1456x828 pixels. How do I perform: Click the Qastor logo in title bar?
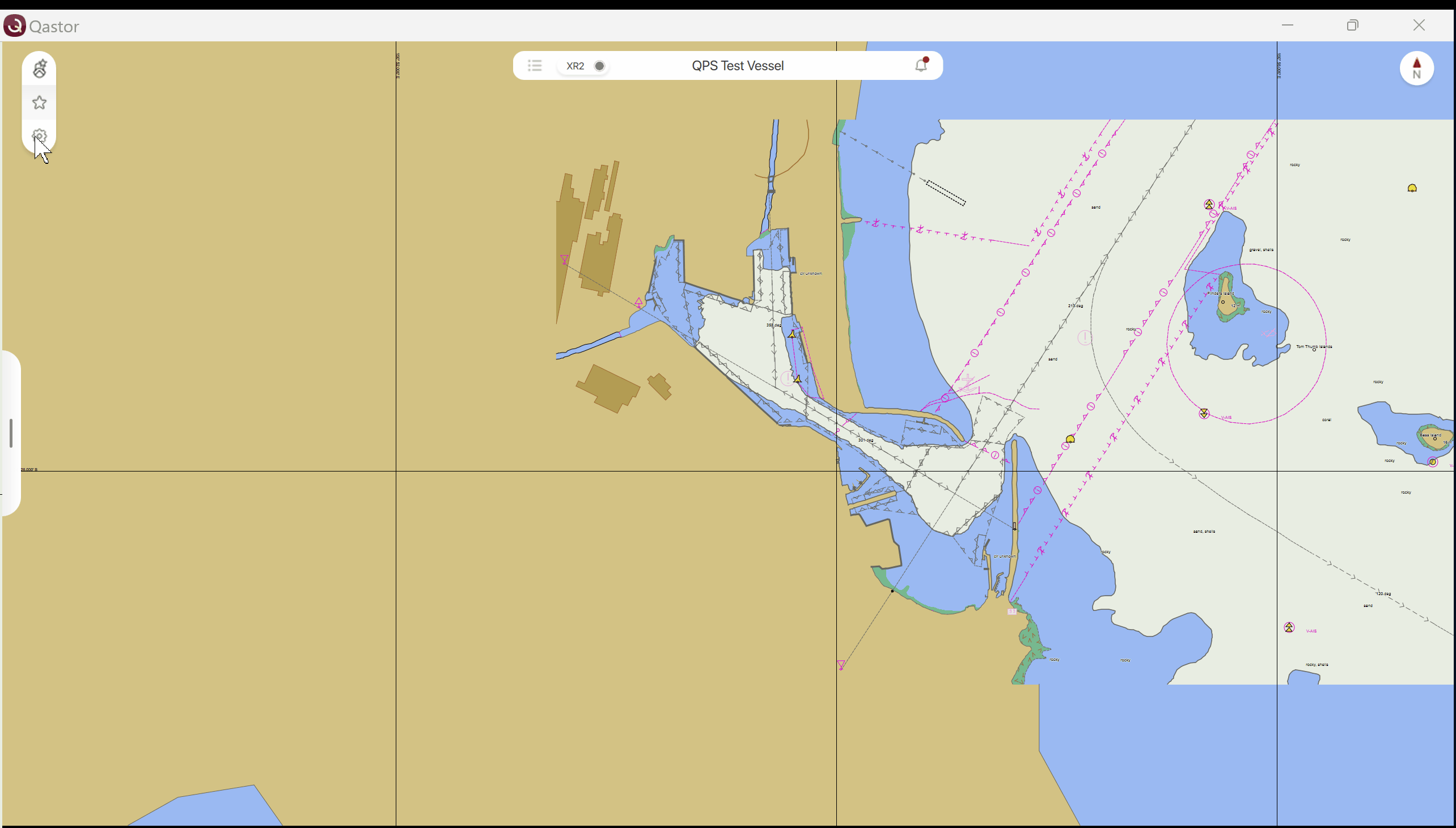tap(15, 26)
